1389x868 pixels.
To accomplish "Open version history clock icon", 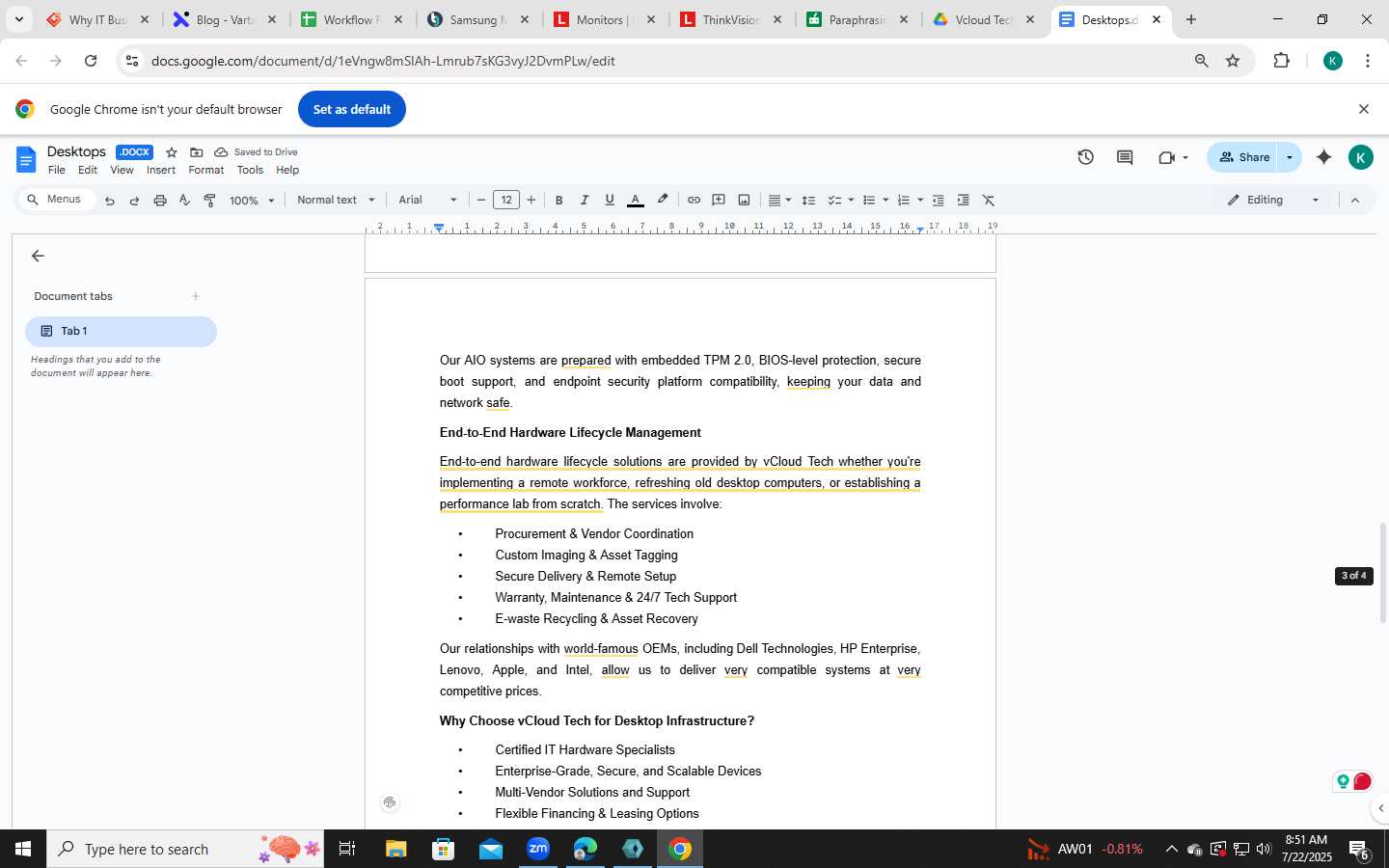I will 1085,157.
